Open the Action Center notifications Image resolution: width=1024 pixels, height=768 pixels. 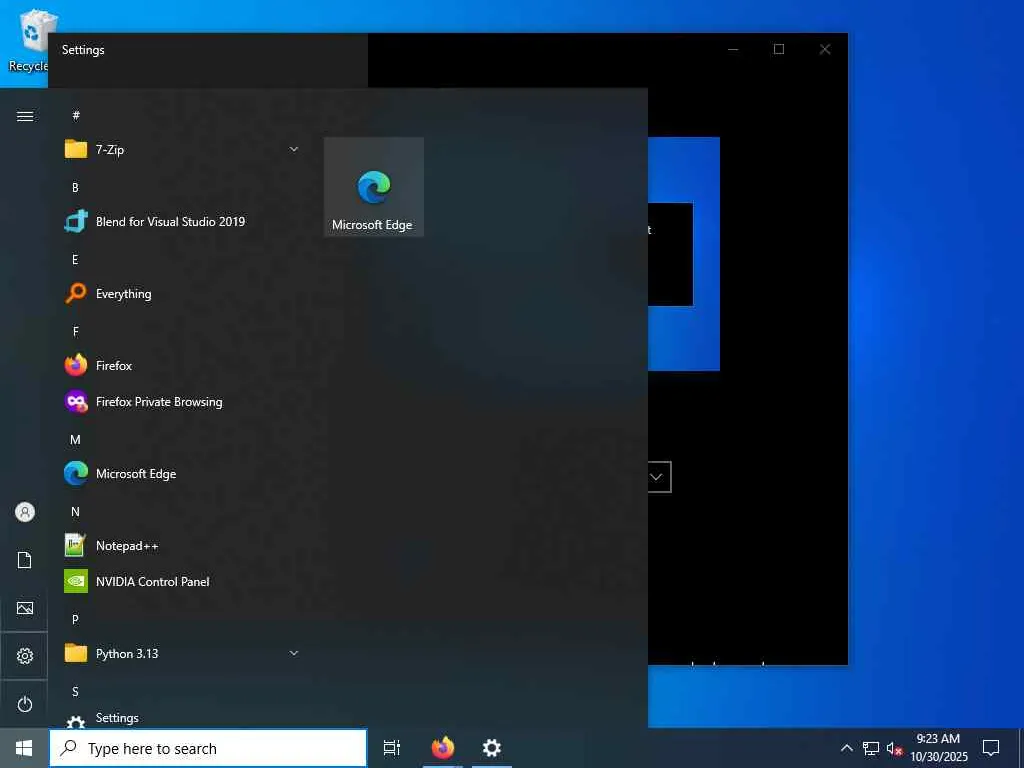click(x=991, y=748)
